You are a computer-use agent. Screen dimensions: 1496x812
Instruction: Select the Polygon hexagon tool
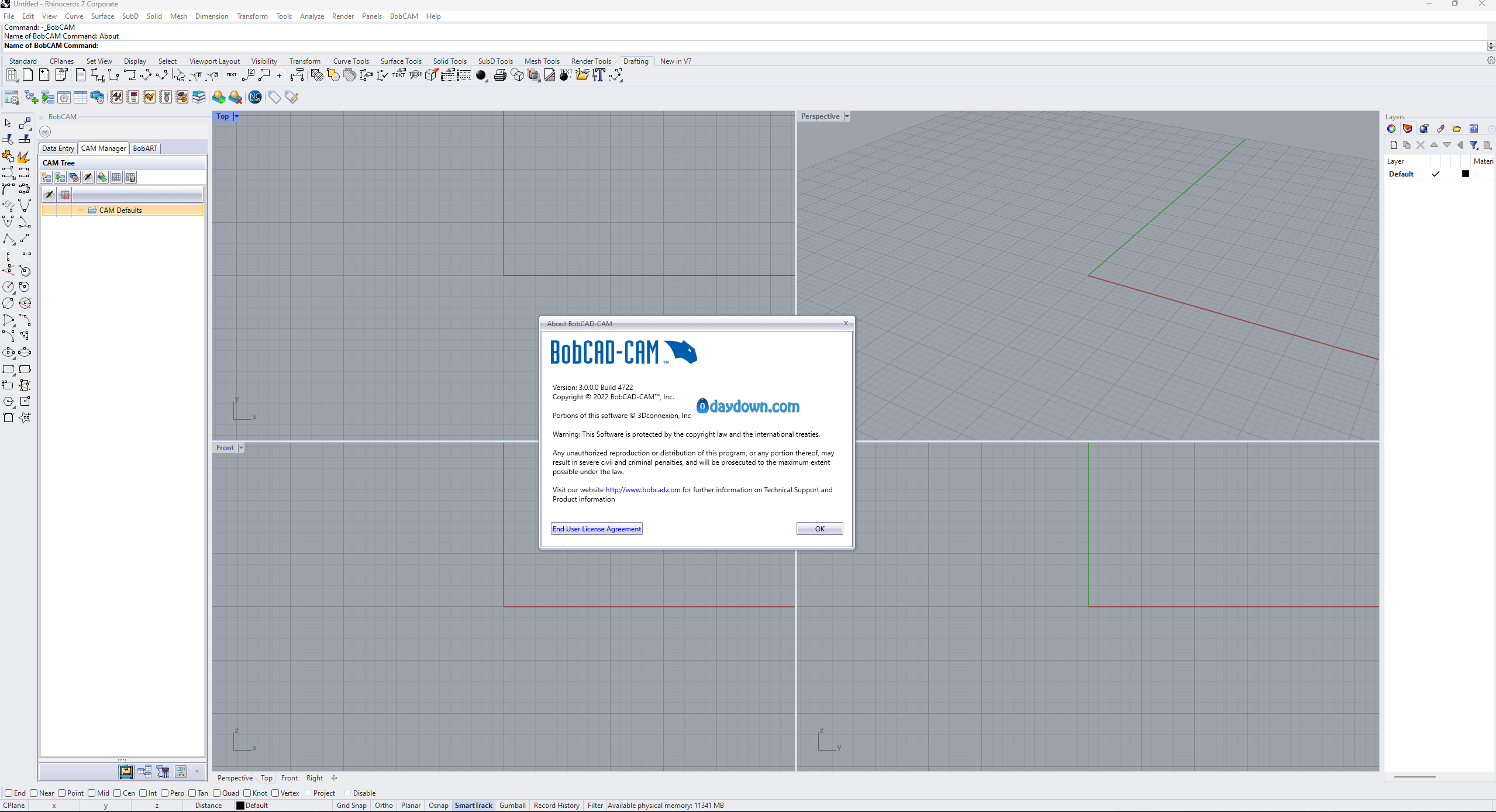[8, 402]
